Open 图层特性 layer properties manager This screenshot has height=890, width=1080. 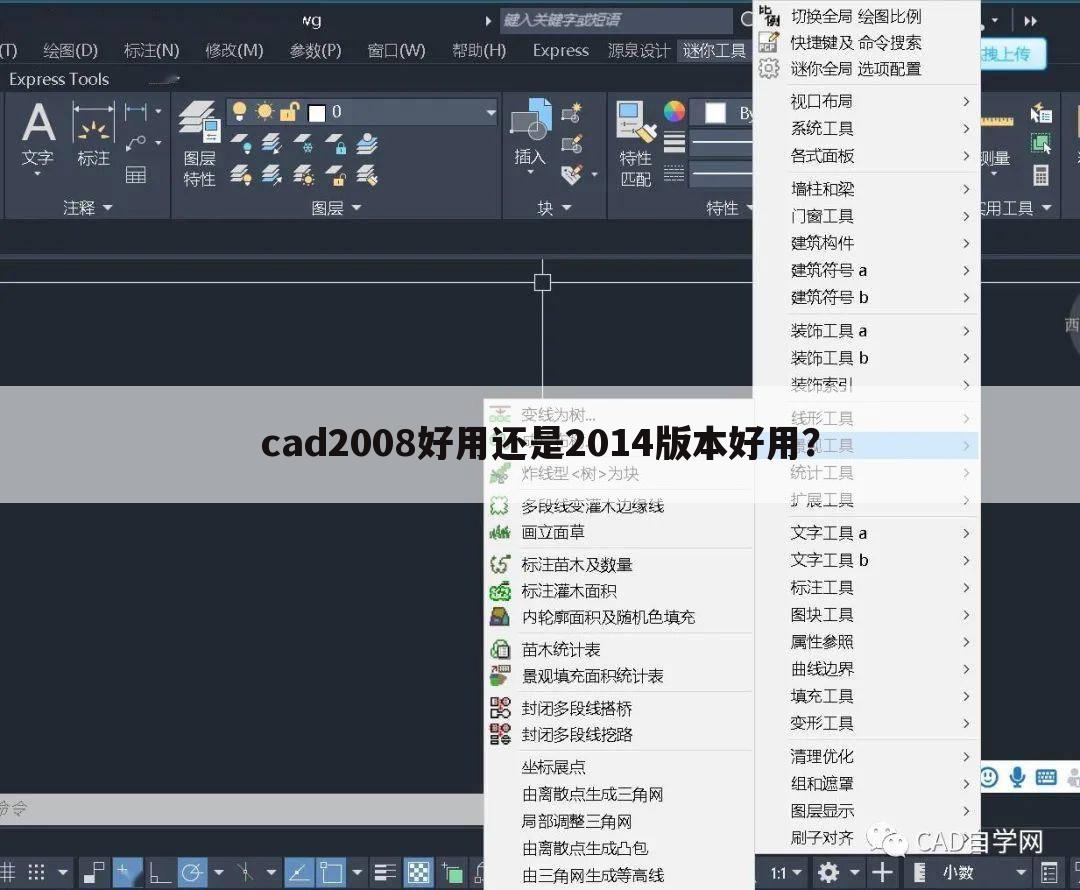(x=200, y=145)
